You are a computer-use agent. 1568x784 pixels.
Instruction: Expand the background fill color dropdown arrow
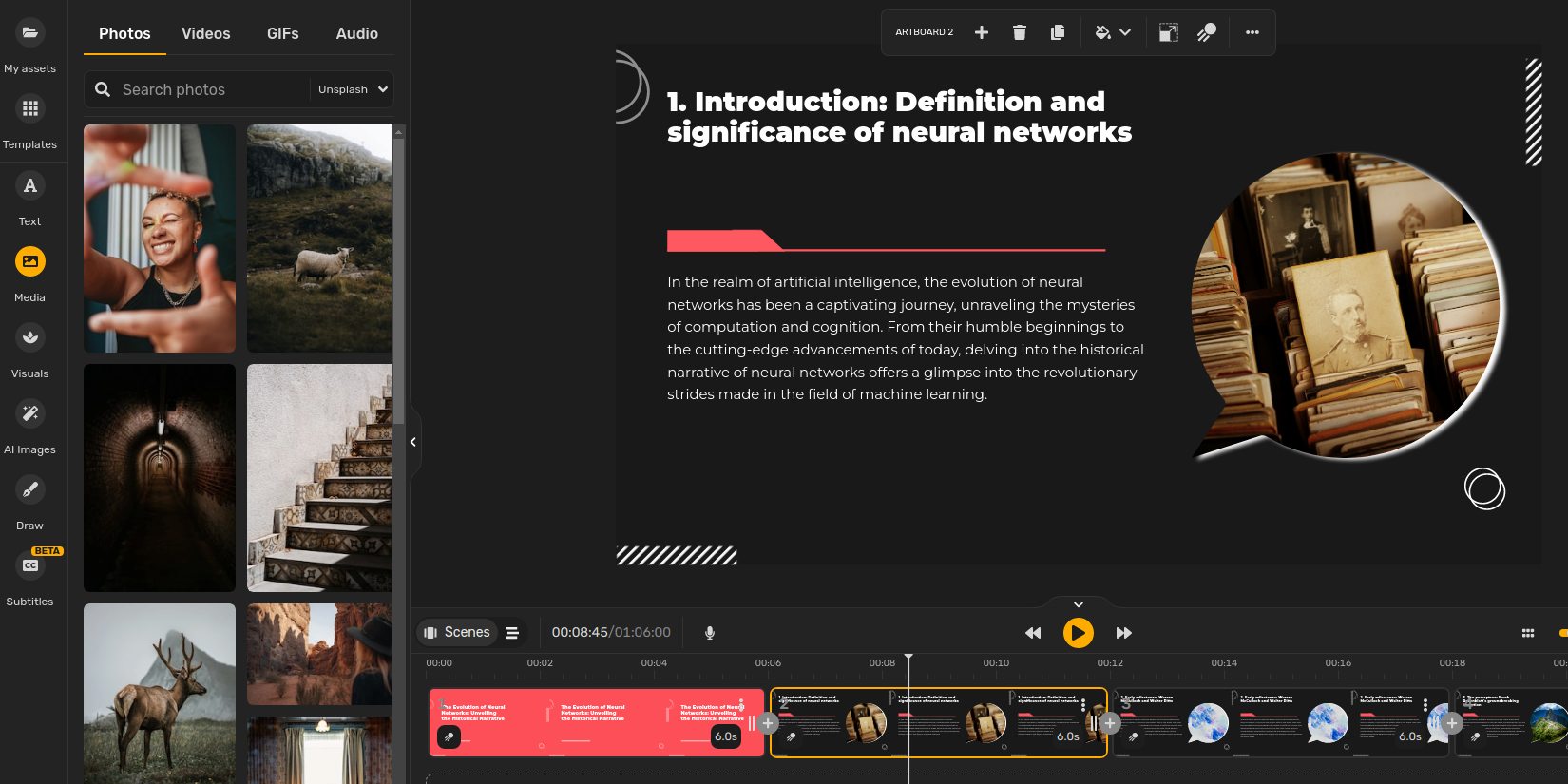pos(1125,32)
